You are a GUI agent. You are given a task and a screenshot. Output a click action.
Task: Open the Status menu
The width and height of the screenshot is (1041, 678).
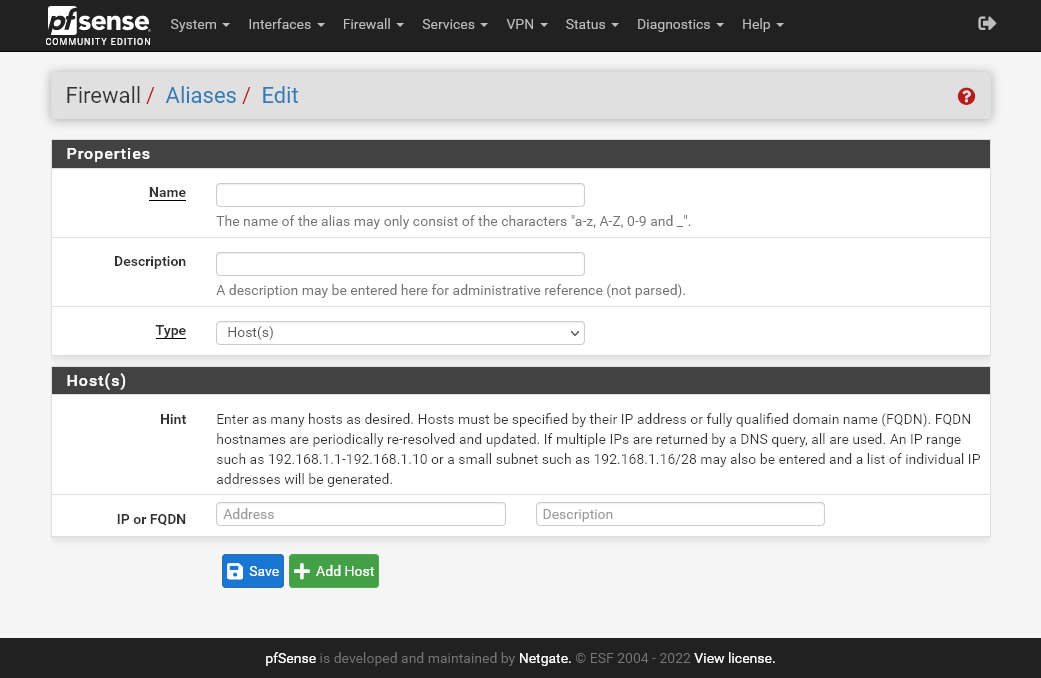pyautogui.click(x=592, y=24)
